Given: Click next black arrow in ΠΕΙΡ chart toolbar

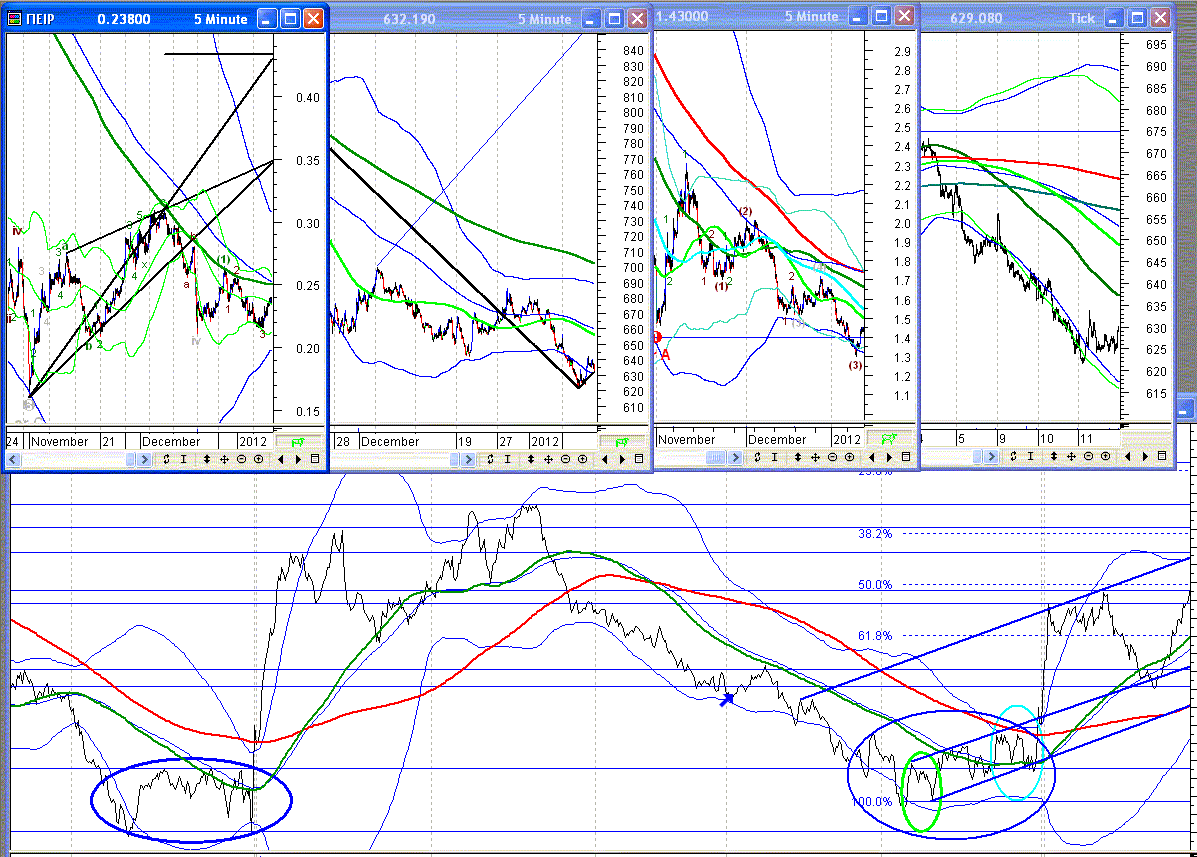Looking at the screenshot, I should point(298,459).
